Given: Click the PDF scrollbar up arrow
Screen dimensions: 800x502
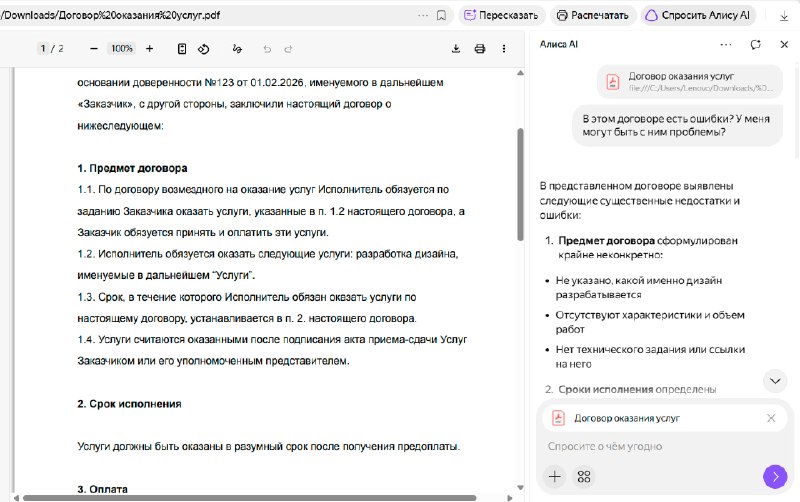Looking at the screenshot, I should pyautogui.click(x=520, y=73).
